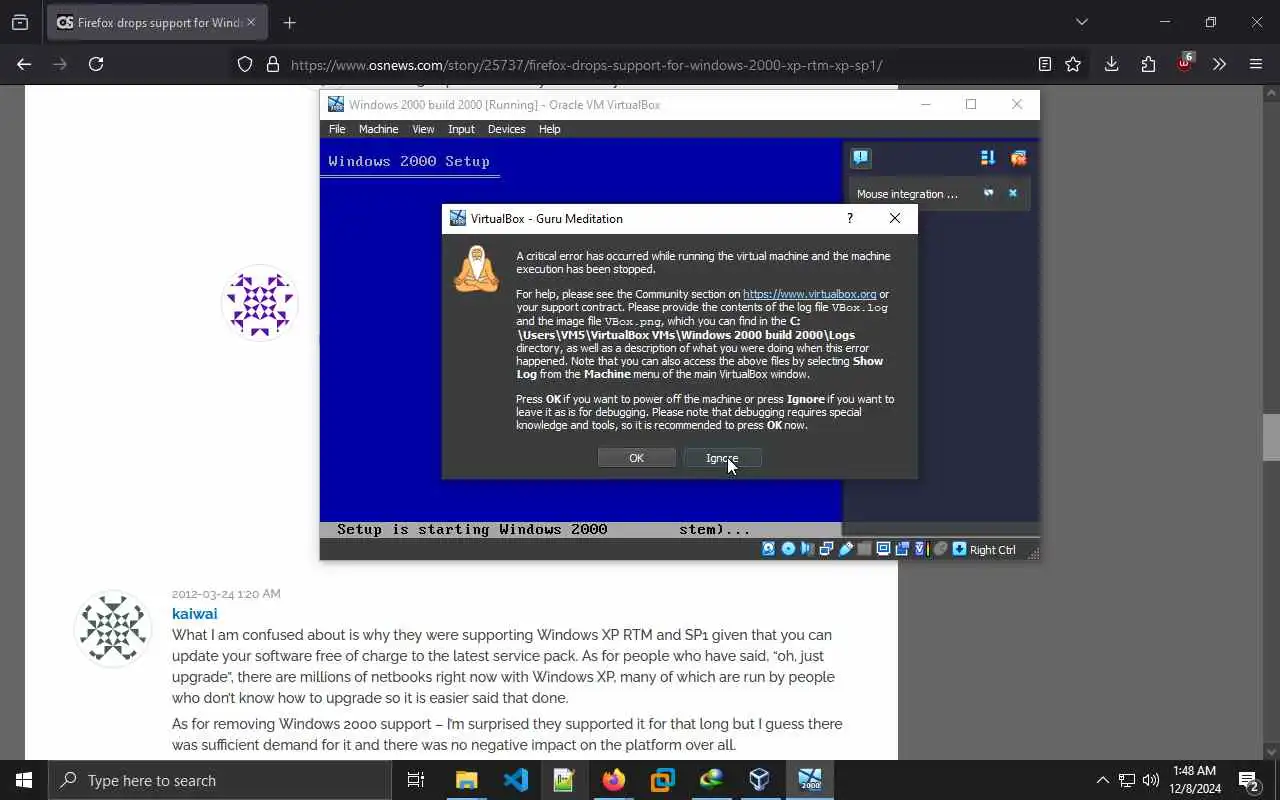Click the icon left of the Mouse integration close button

(x=988, y=193)
